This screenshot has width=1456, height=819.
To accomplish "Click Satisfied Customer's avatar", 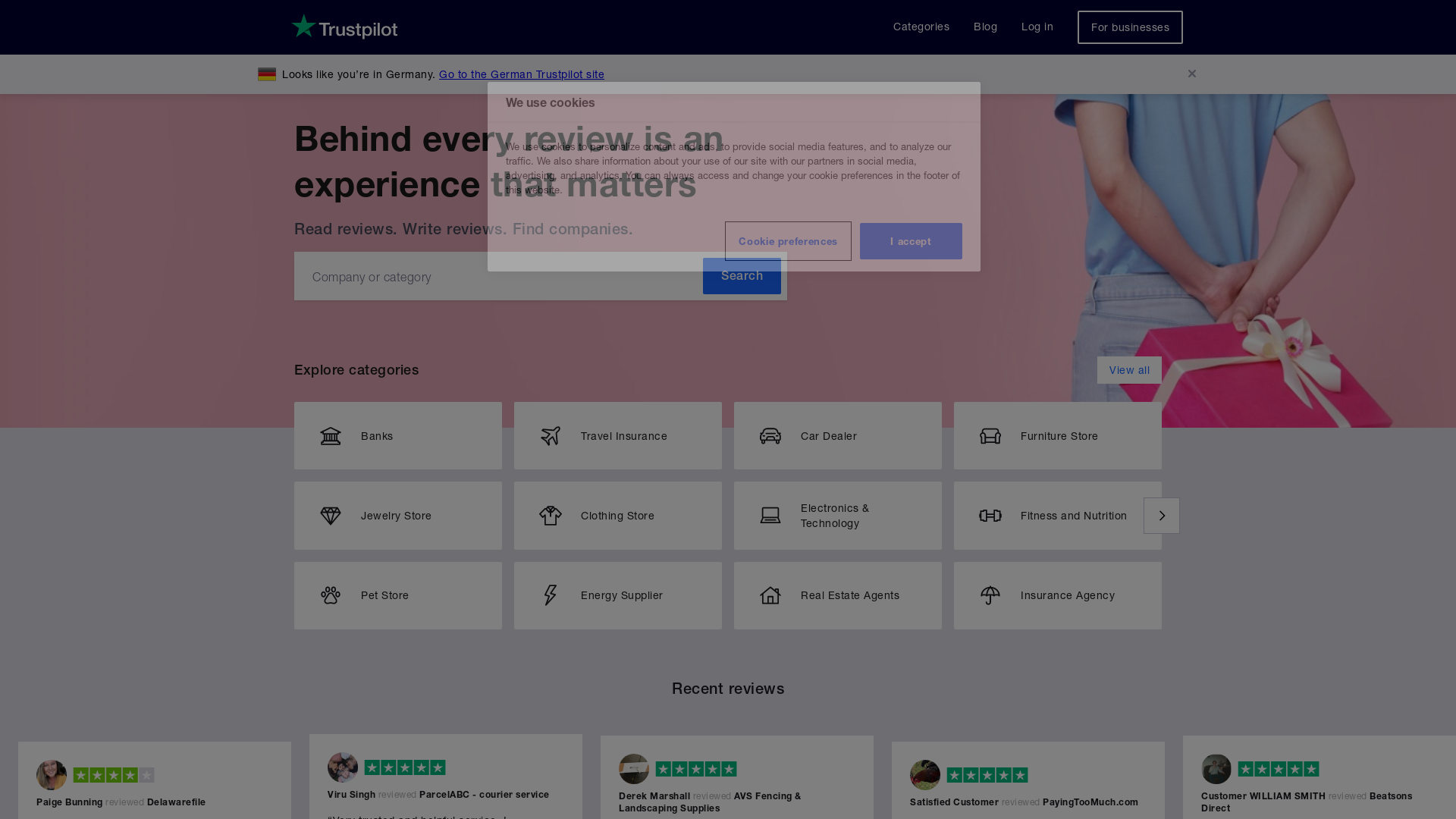I will 925,775.
